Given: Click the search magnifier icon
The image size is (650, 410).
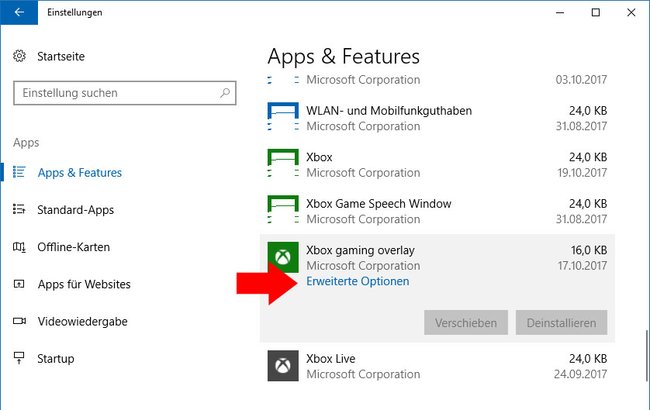Looking at the screenshot, I should click(225, 92).
